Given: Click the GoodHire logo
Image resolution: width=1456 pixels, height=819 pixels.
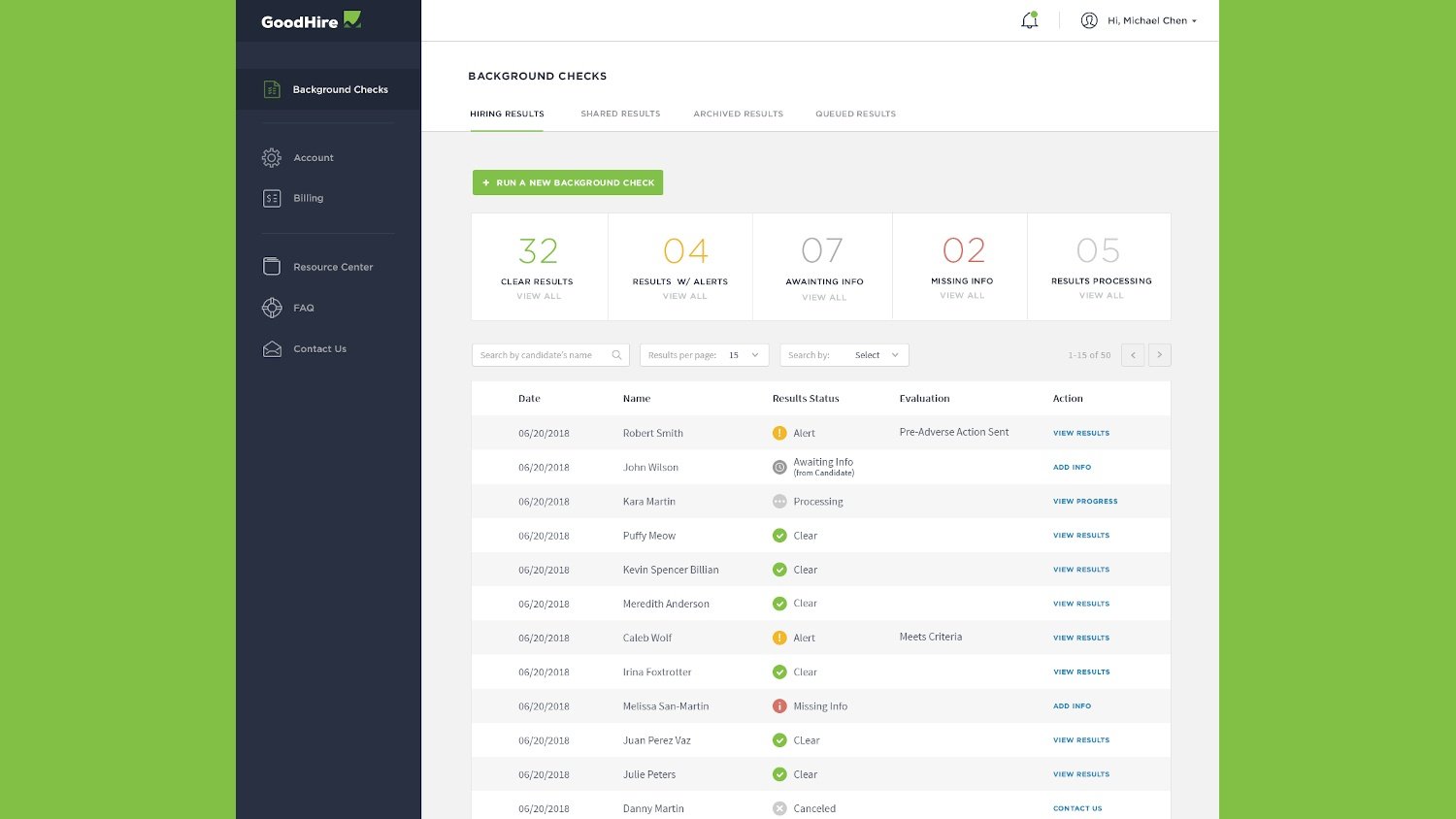Looking at the screenshot, I should tap(311, 19).
